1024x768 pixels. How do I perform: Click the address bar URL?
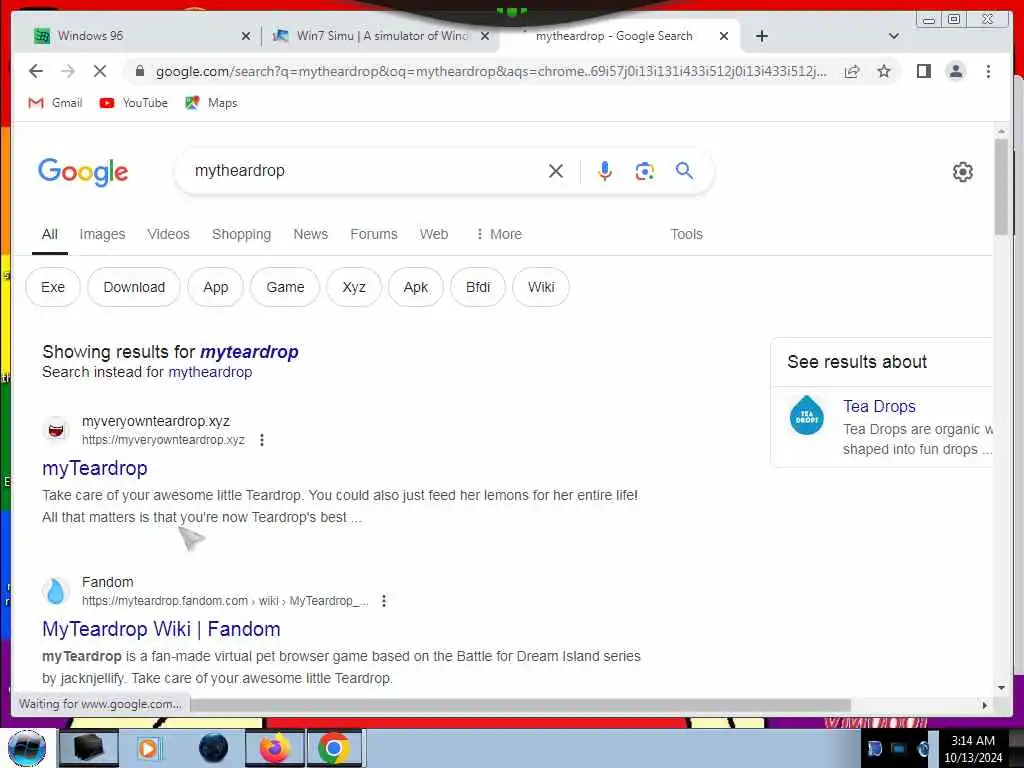(491, 71)
